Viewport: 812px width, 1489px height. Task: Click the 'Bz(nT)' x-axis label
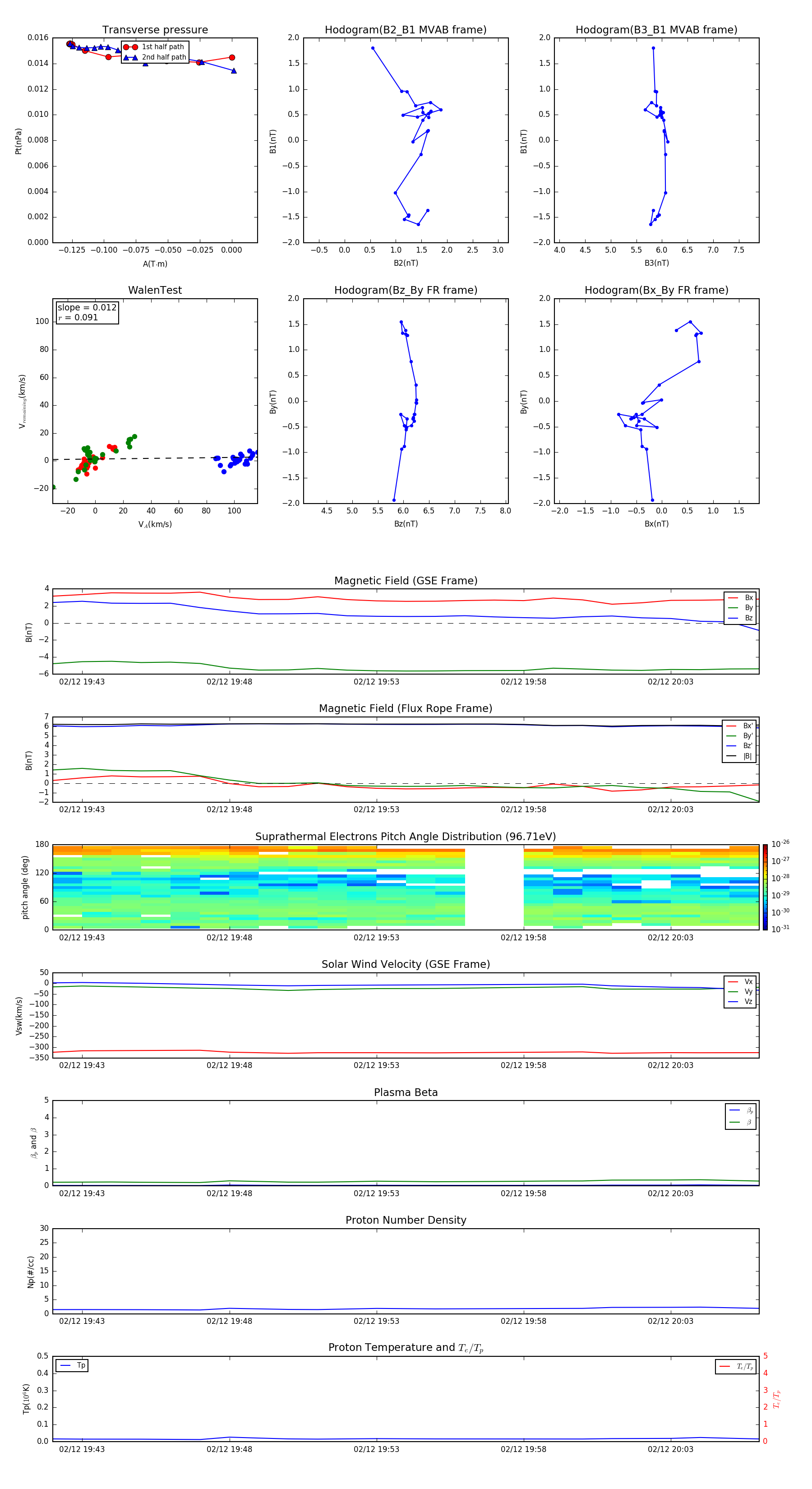point(406,524)
